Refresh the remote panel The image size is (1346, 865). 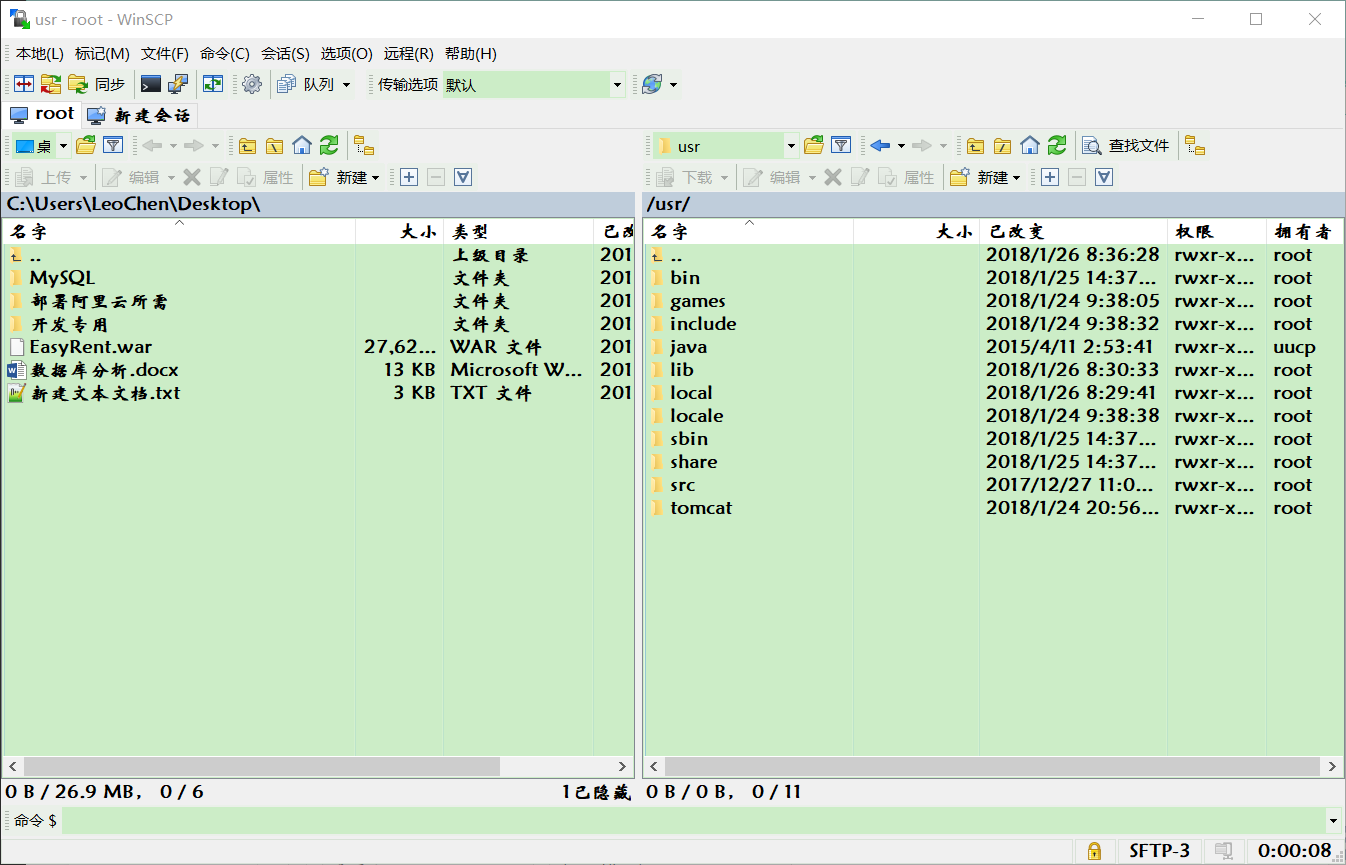point(1057,146)
